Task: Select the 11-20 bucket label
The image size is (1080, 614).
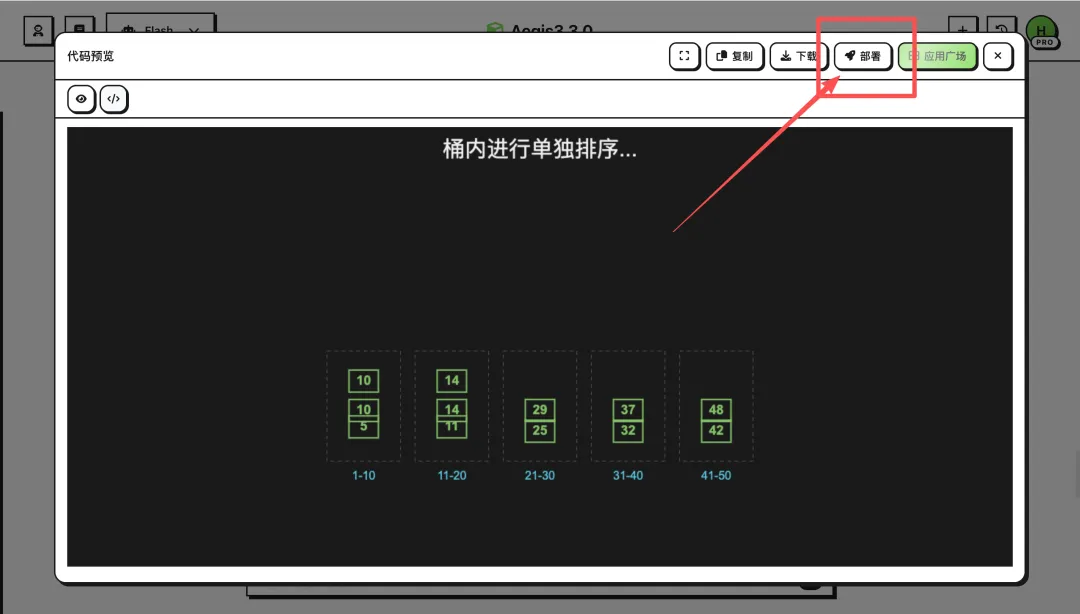Action: [452, 475]
